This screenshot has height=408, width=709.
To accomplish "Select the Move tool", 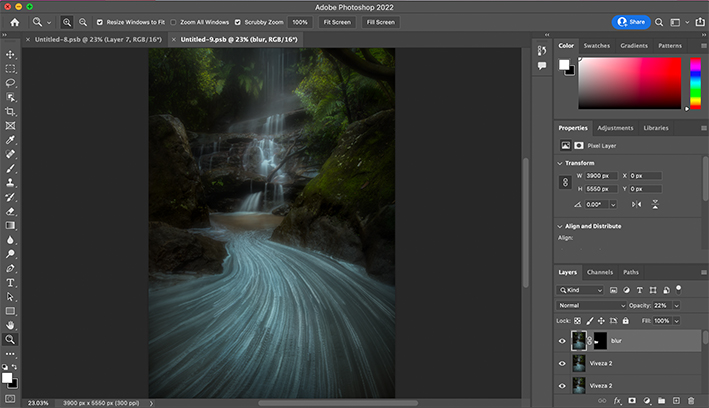I will 11,54.
